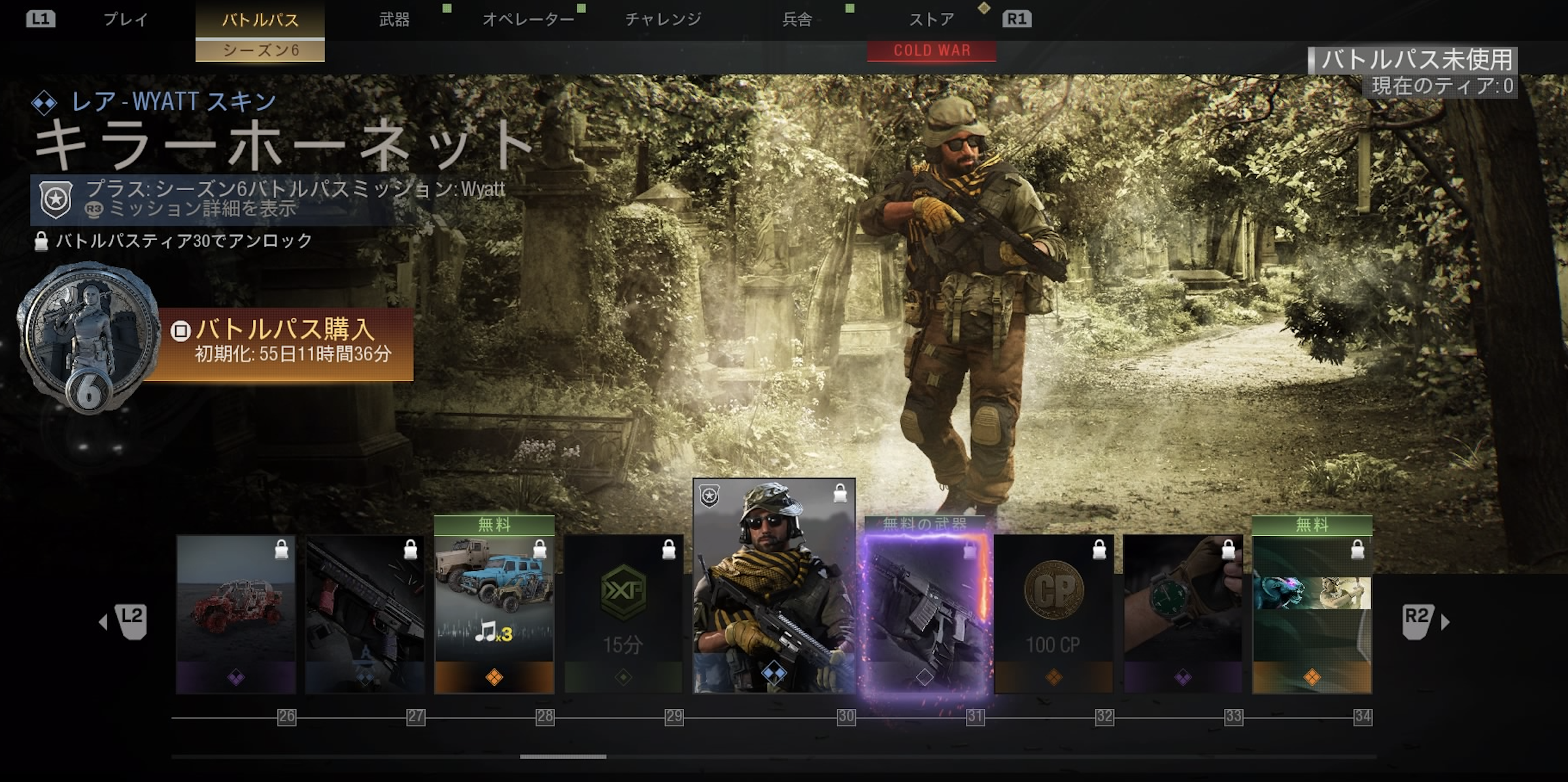
Task: Click the rare rarity diamond icon
Action: [44, 103]
